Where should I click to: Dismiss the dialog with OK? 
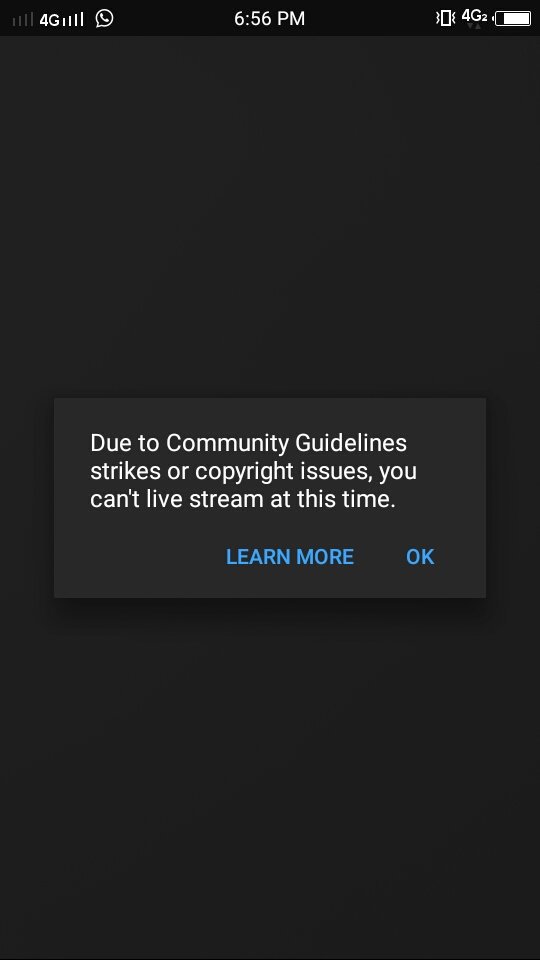tap(420, 557)
